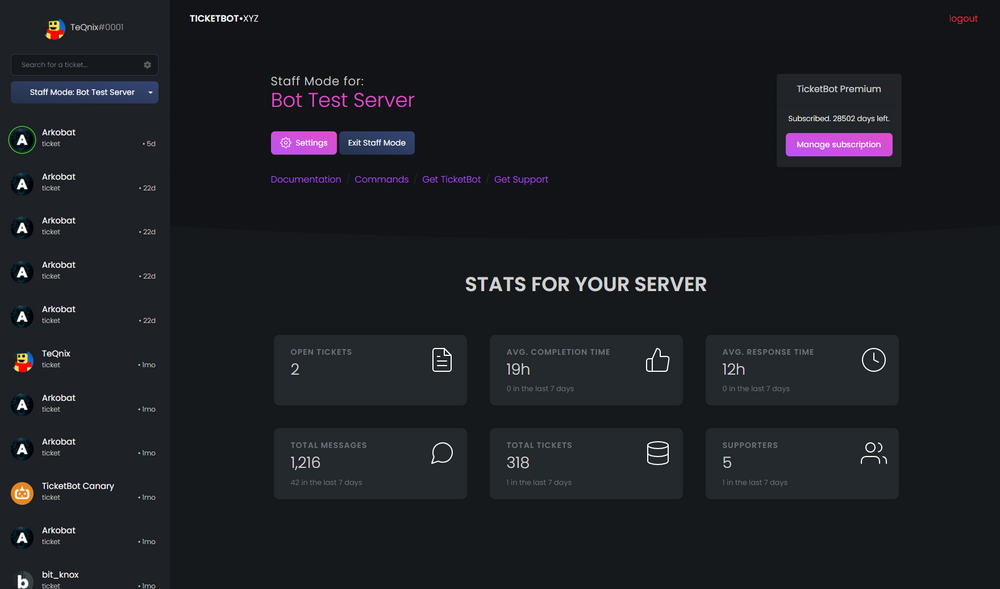Click the 1,216 total messages value

coord(305,463)
